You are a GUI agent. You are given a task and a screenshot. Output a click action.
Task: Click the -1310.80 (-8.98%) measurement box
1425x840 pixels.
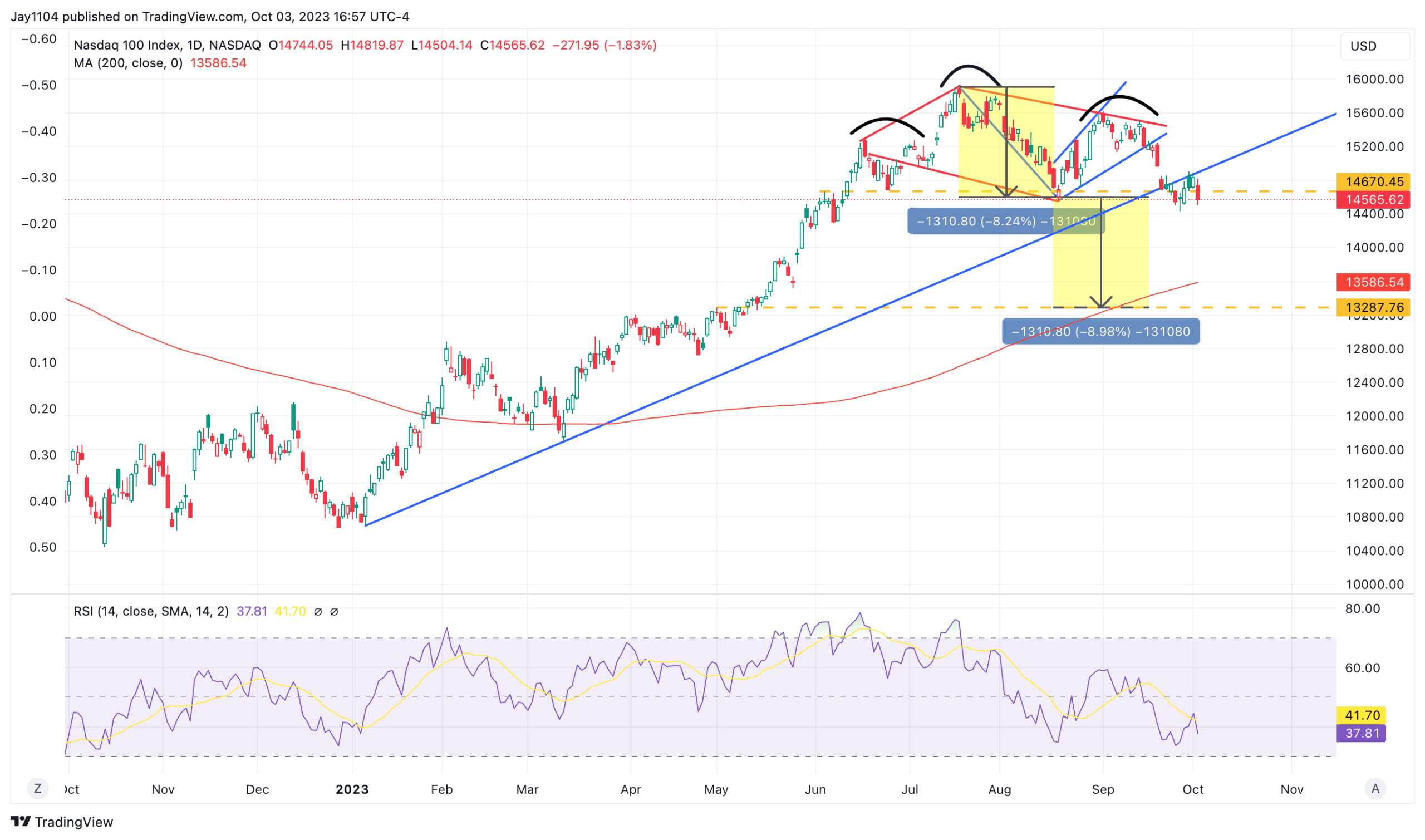[x=1100, y=331]
